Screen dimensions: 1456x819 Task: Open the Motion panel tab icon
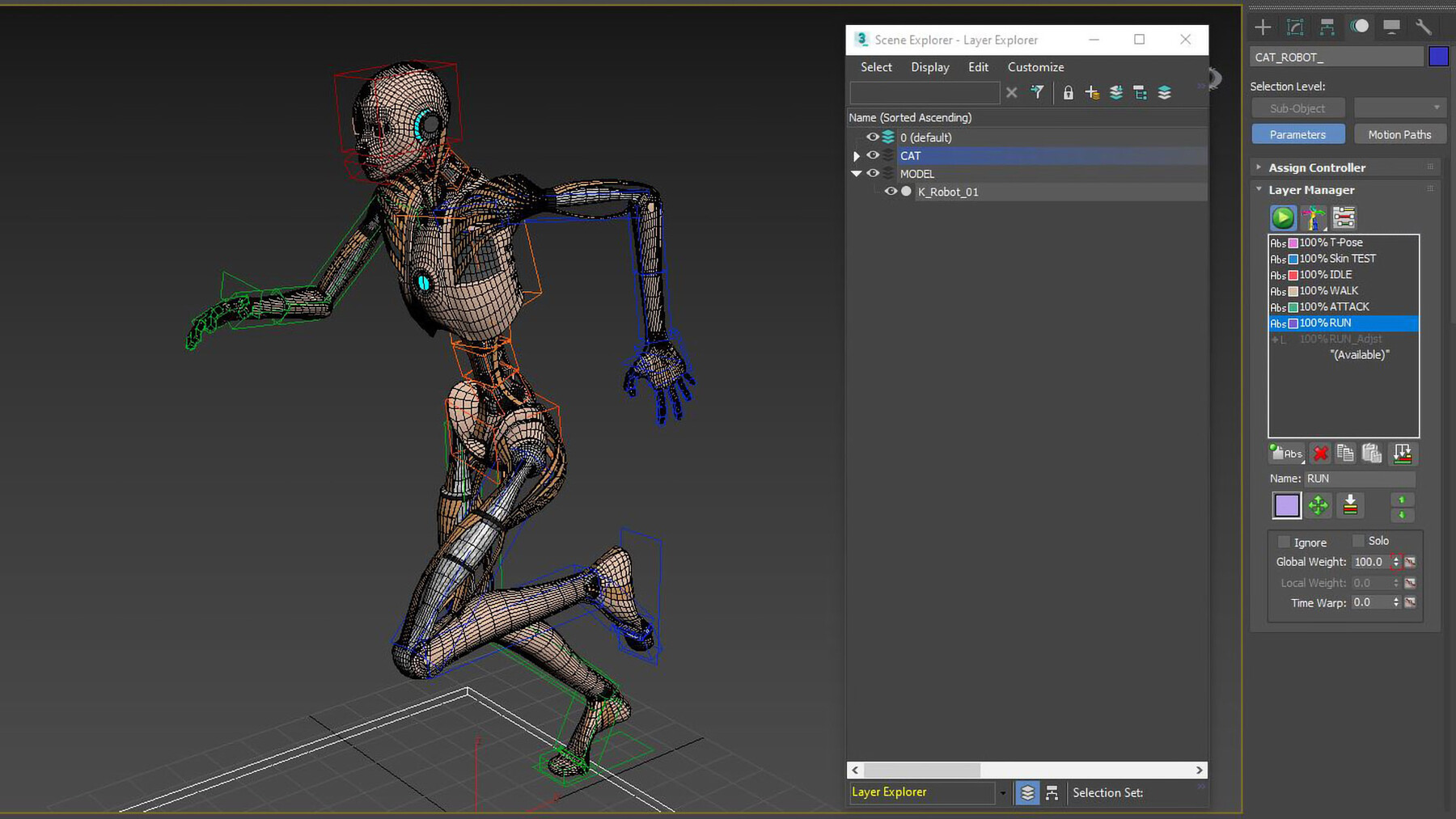(x=1360, y=27)
